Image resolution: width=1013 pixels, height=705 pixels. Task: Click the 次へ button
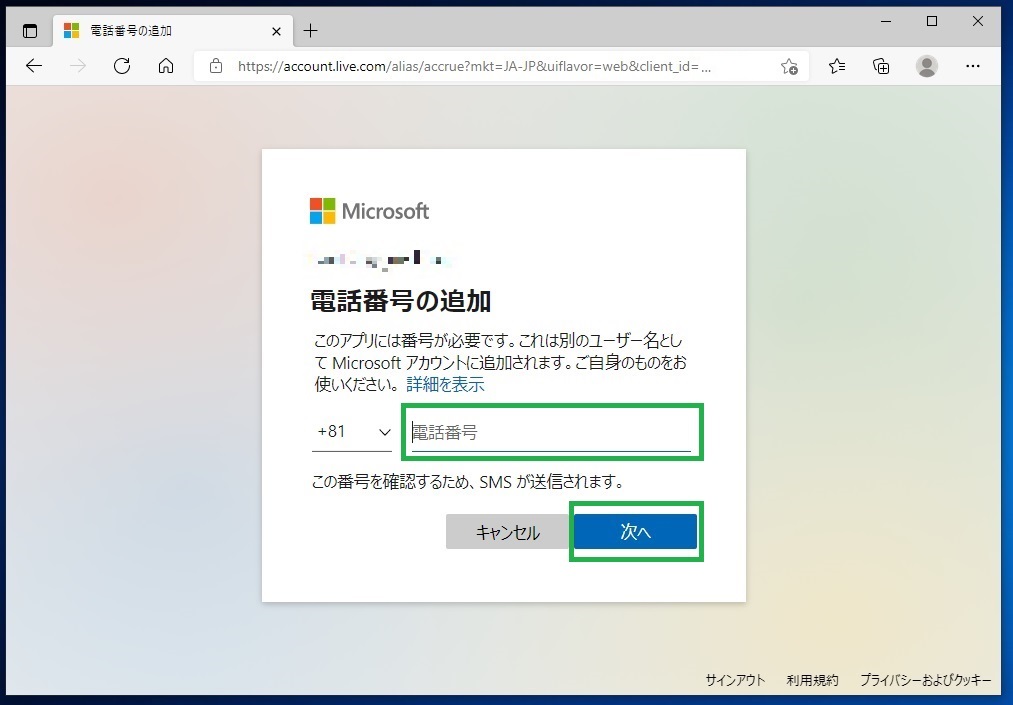(x=636, y=531)
